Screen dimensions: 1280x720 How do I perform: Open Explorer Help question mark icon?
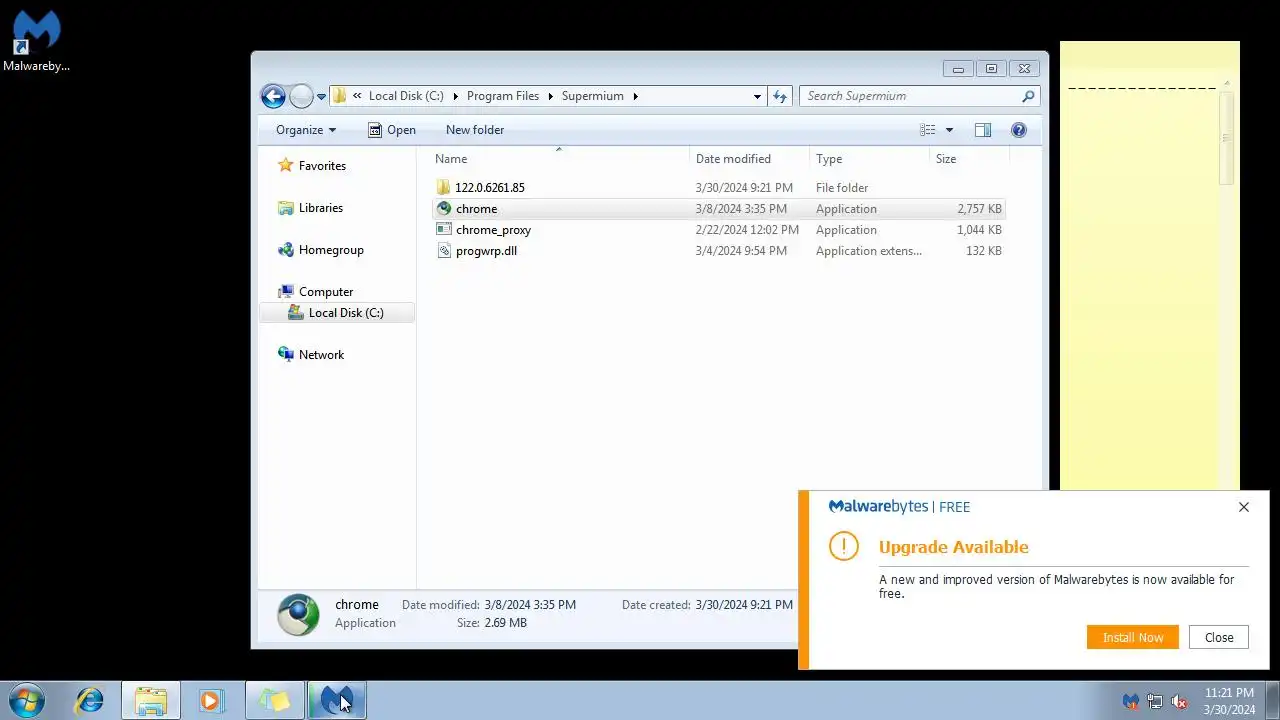[1019, 130]
